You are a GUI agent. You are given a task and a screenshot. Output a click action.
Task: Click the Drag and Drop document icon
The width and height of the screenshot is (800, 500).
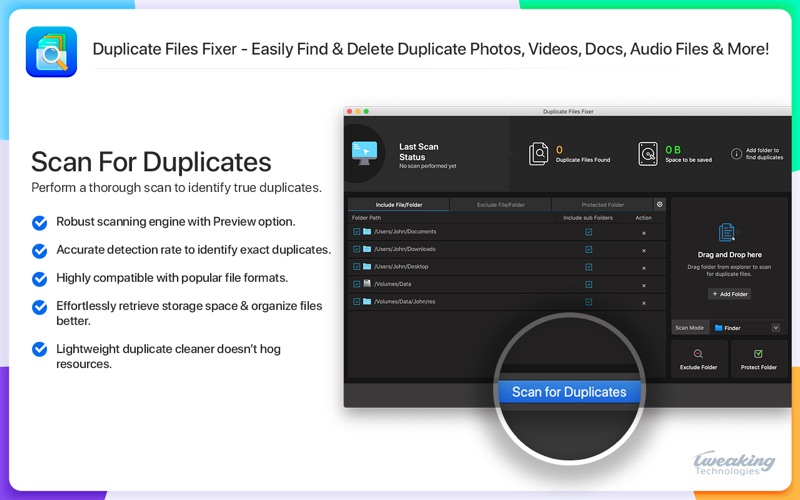[727, 233]
